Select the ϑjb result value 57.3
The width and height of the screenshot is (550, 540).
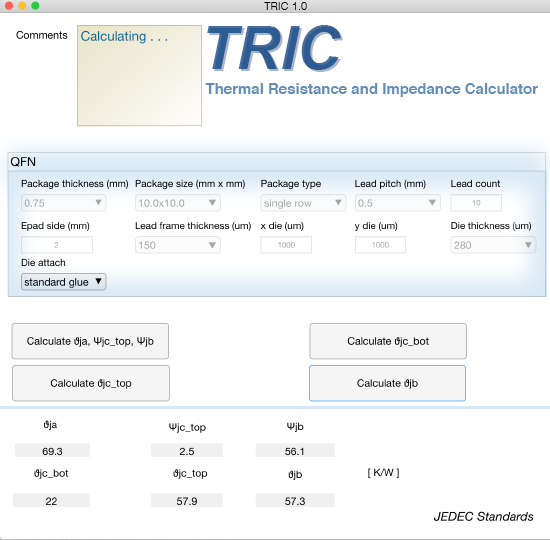(x=295, y=500)
